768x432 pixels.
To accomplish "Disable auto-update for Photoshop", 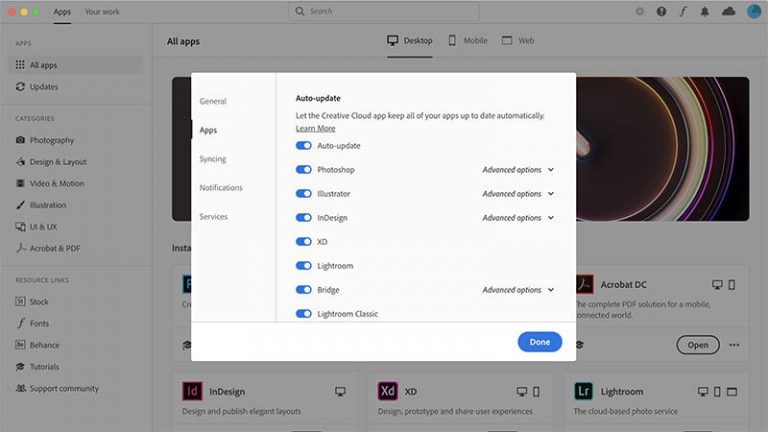I will pos(304,169).
